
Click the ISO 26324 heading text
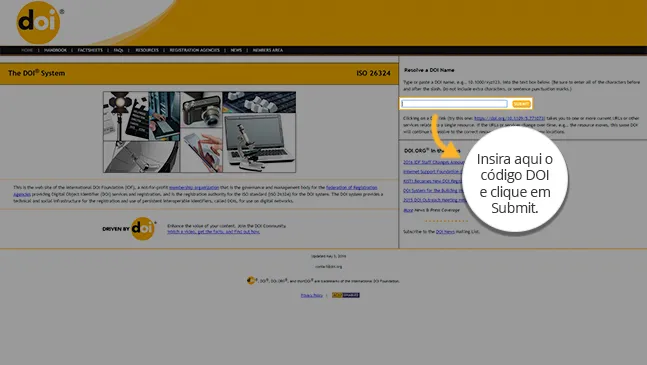[x=373, y=73]
